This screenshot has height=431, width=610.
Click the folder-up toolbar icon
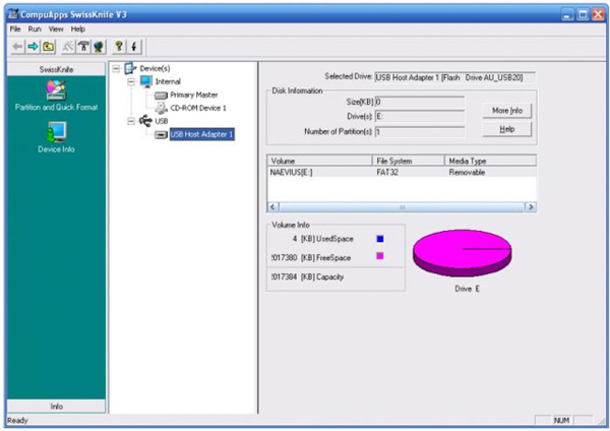coord(49,47)
